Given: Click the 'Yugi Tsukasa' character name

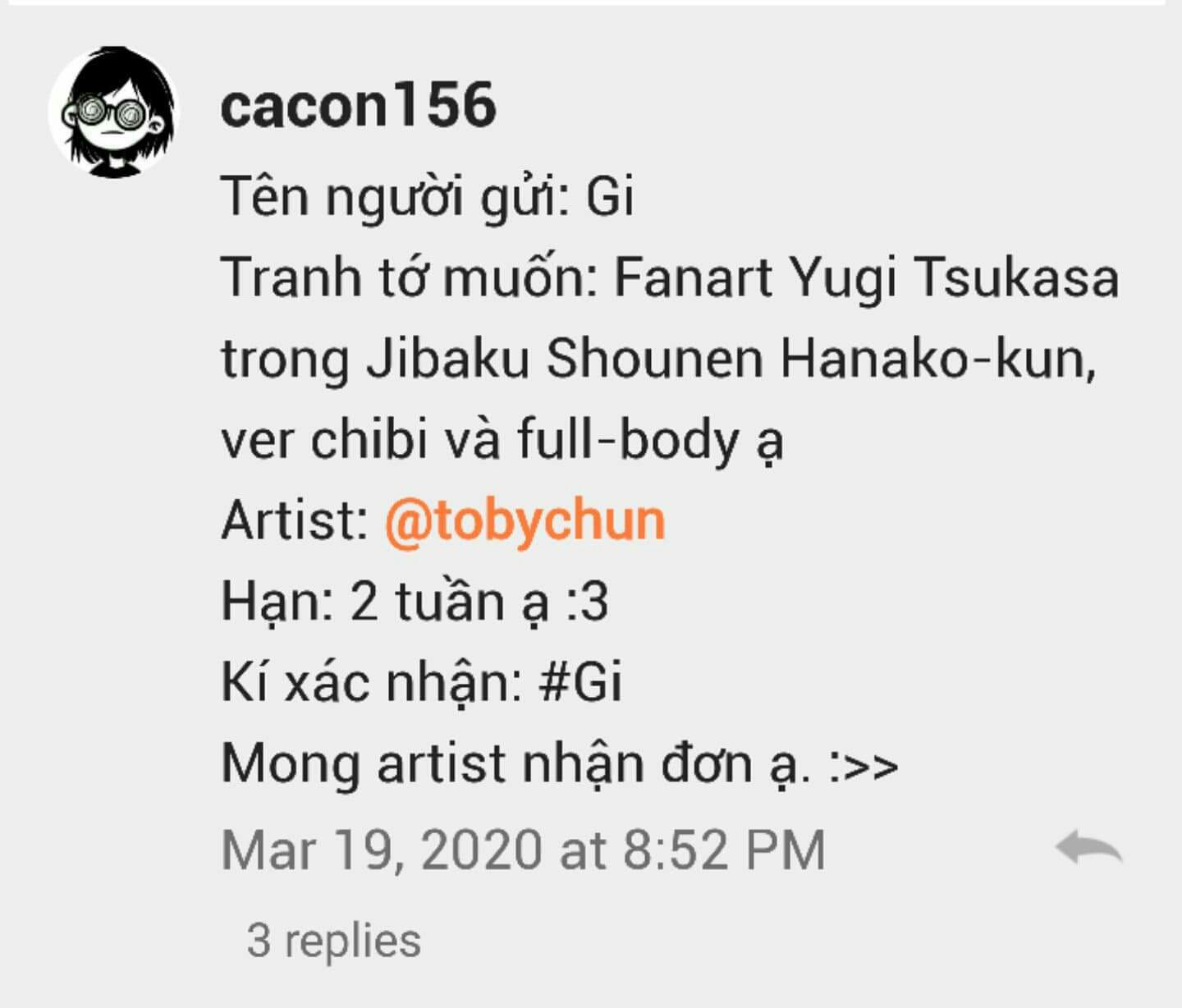Looking at the screenshot, I should pos(954,278).
